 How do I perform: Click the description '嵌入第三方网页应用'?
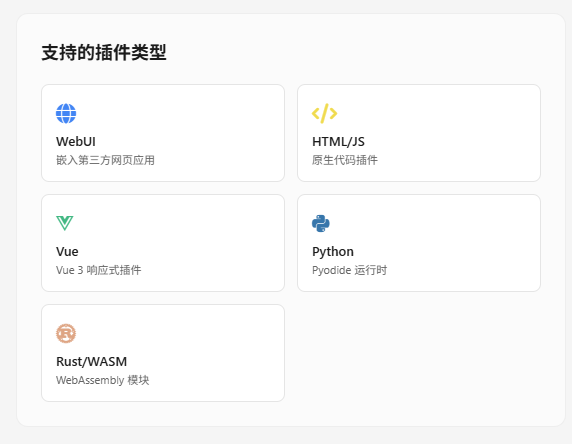105,160
